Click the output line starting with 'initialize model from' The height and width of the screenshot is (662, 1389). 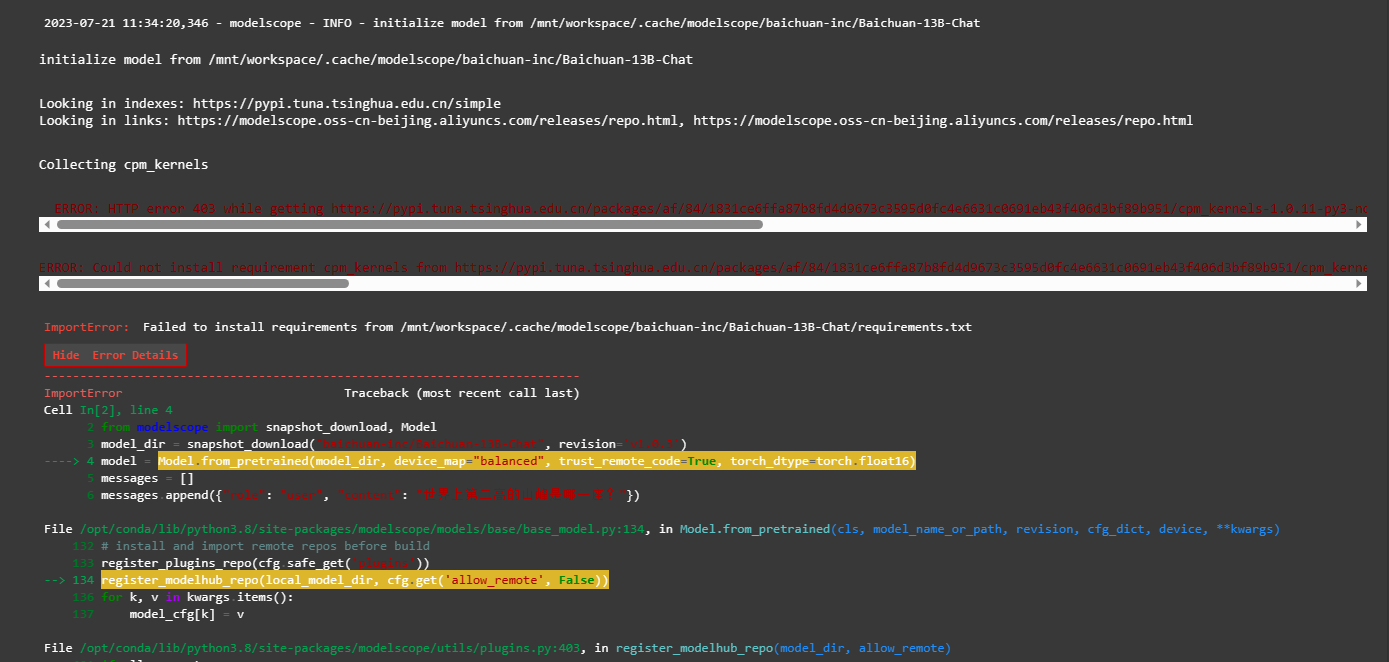tap(366, 60)
